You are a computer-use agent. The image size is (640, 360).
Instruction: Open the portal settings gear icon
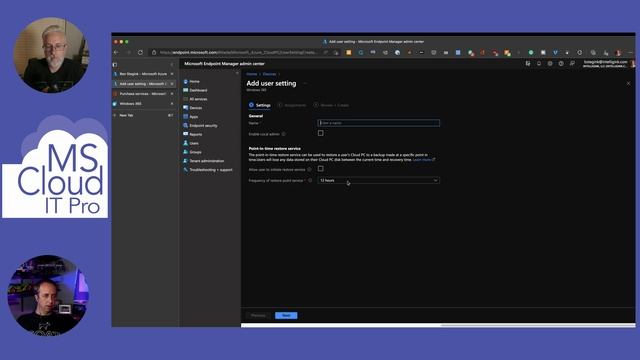point(550,64)
